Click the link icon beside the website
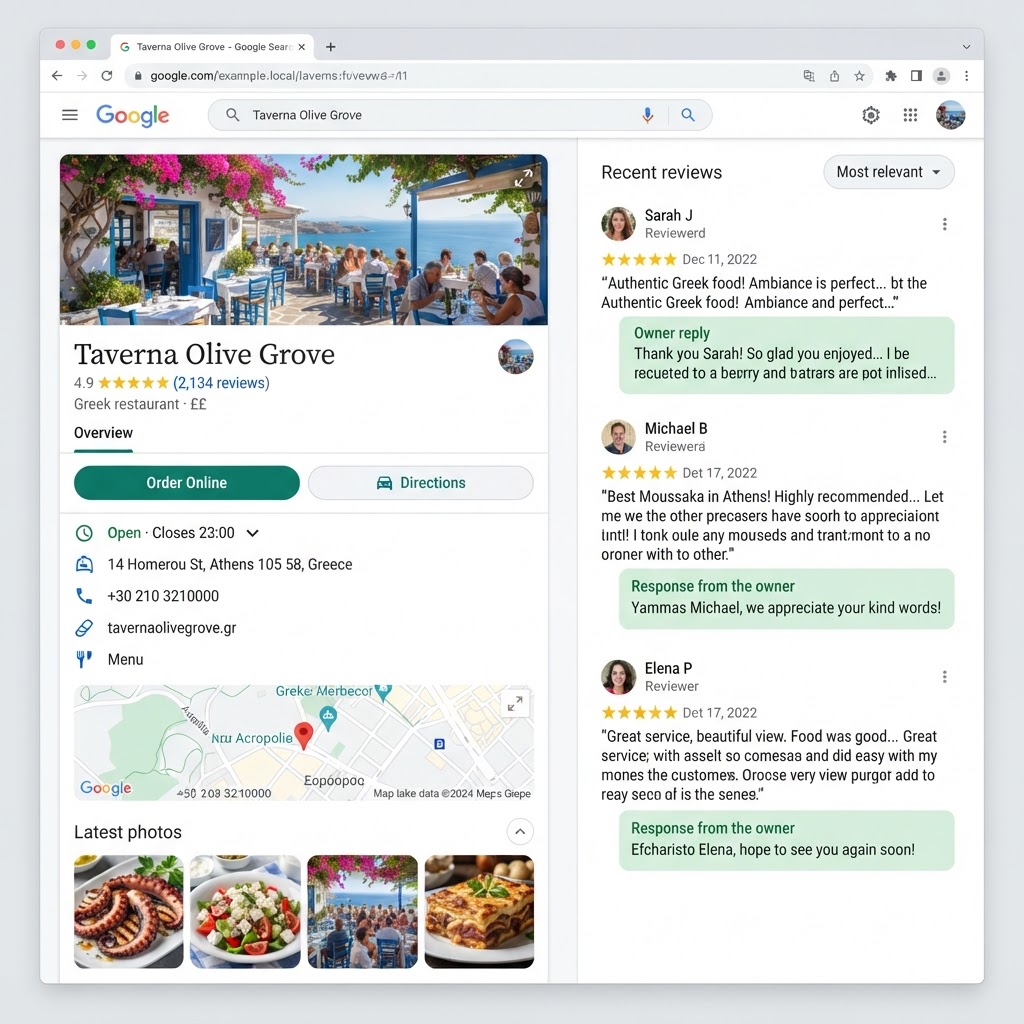 pos(84,628)
